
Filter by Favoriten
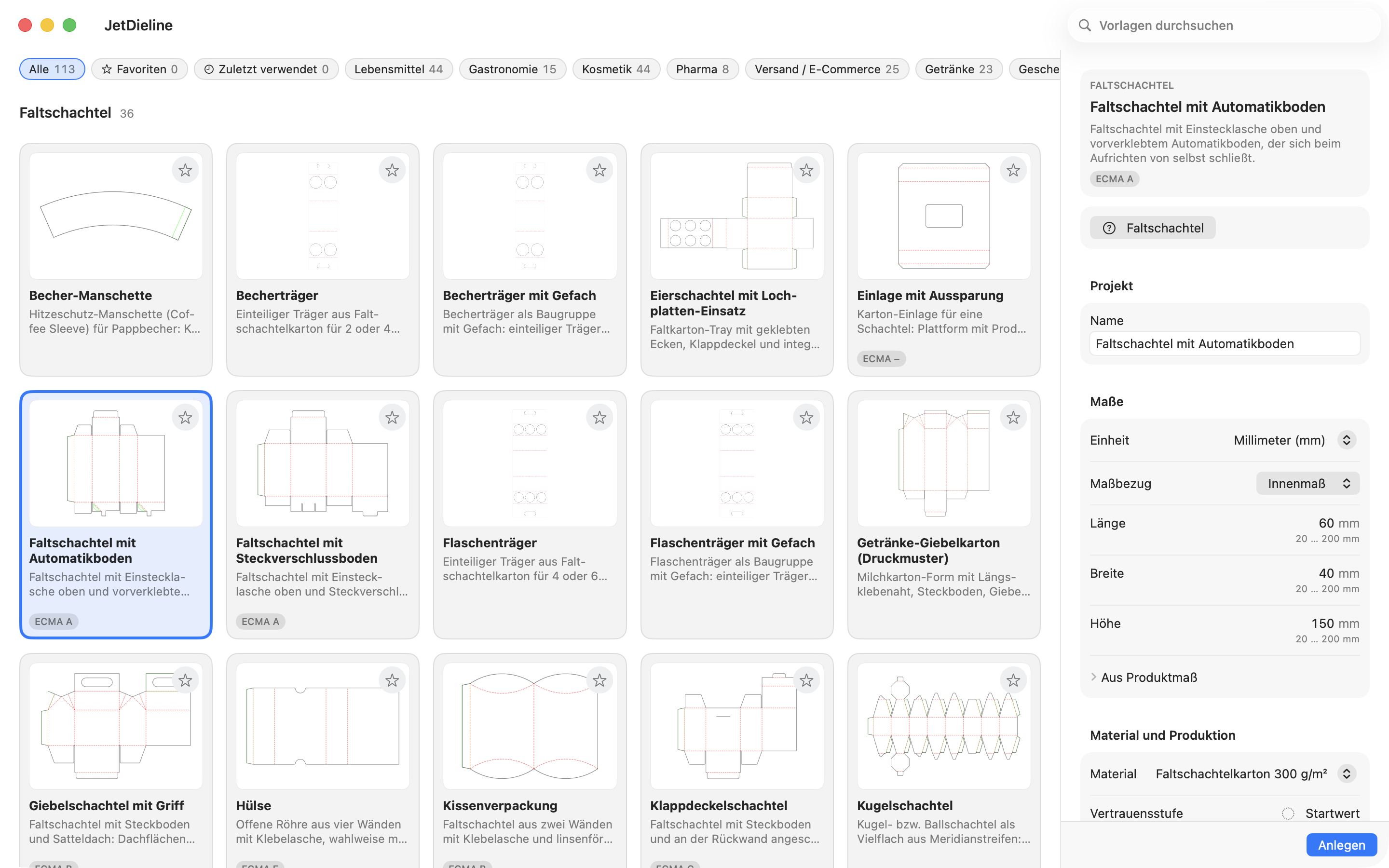tap(139, 69)
